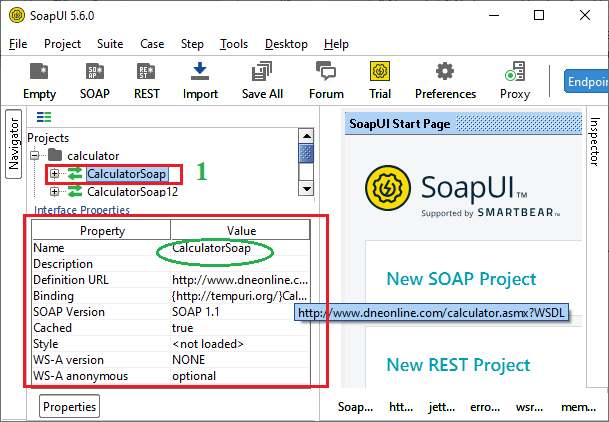Click the CalculatorSoap12 interface arrows icon
The image size is (609, 422).
[75, 191]
